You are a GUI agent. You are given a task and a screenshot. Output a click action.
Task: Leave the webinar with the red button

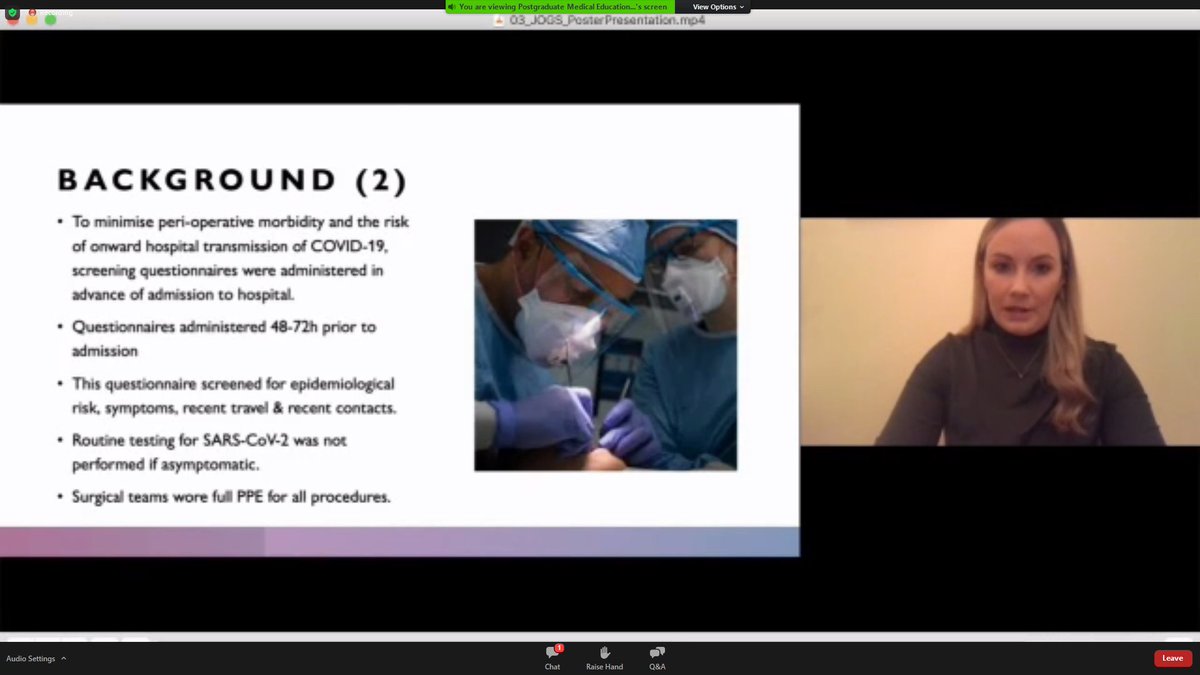(1172, 658)
